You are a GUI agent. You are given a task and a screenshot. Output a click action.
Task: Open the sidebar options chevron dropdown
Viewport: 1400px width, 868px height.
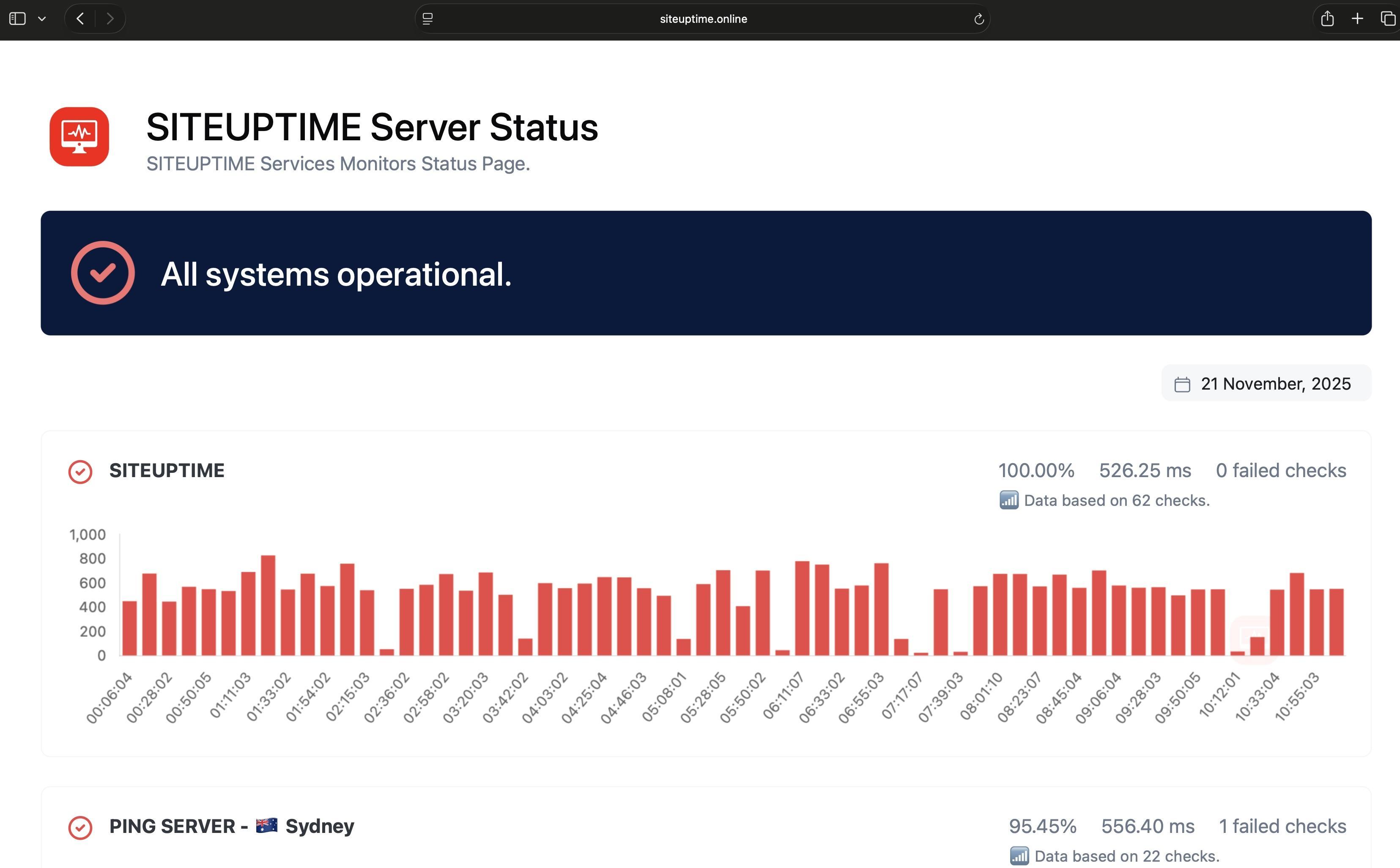42,18
